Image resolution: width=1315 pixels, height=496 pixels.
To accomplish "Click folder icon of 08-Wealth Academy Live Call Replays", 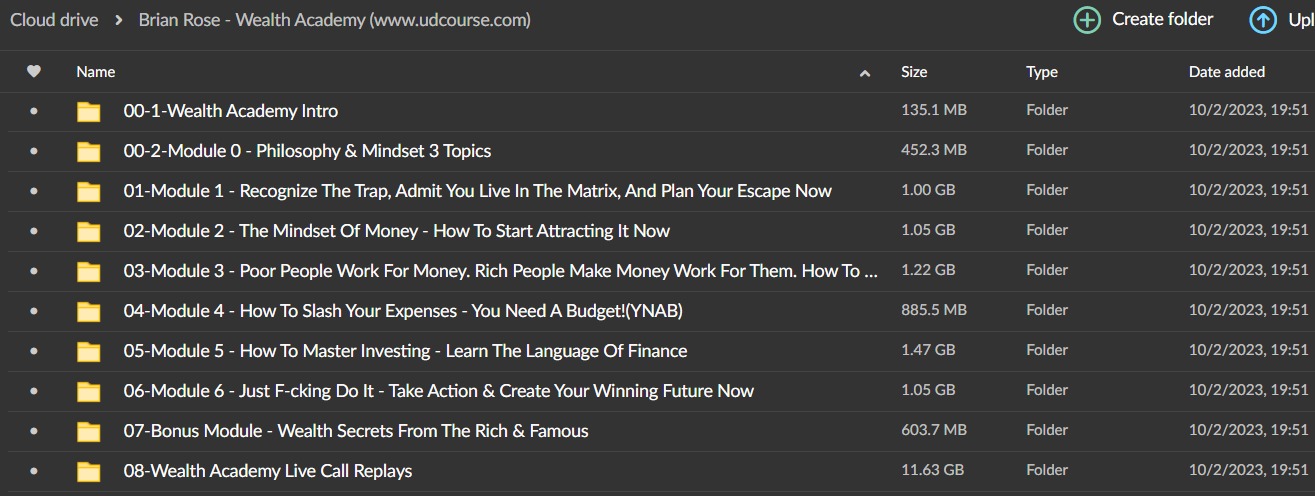I will [89, 471].
